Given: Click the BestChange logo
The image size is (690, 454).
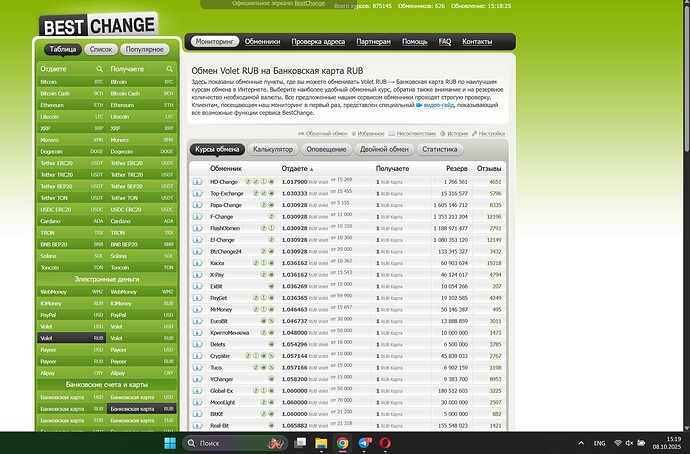Looking at the screenshot, I should [97, 23].
